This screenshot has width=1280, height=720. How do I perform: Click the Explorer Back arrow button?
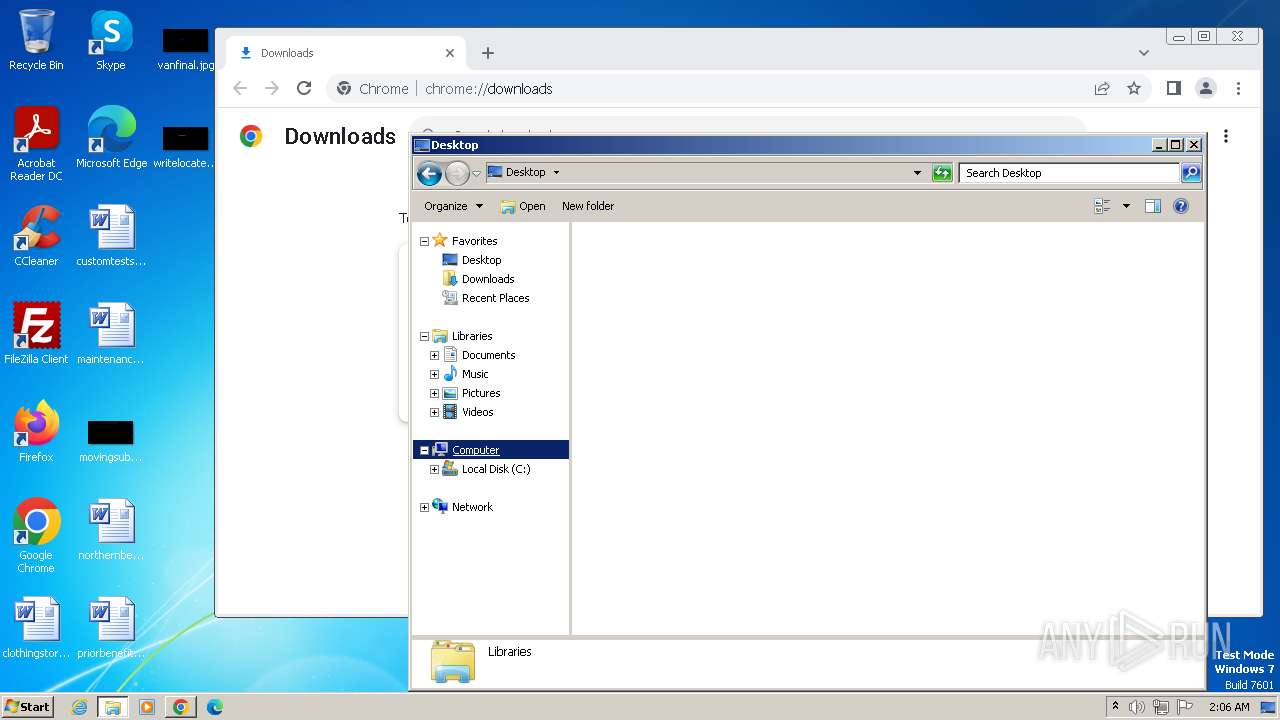tap(430, 173)
